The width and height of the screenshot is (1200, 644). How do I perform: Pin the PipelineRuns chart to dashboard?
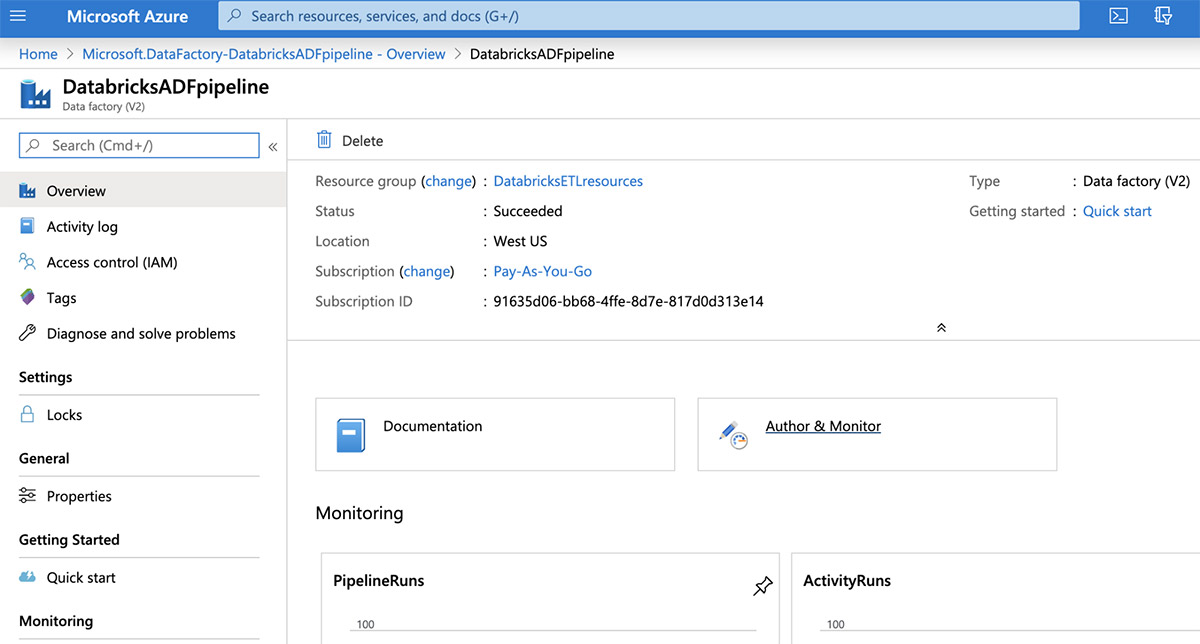[762, 586]
